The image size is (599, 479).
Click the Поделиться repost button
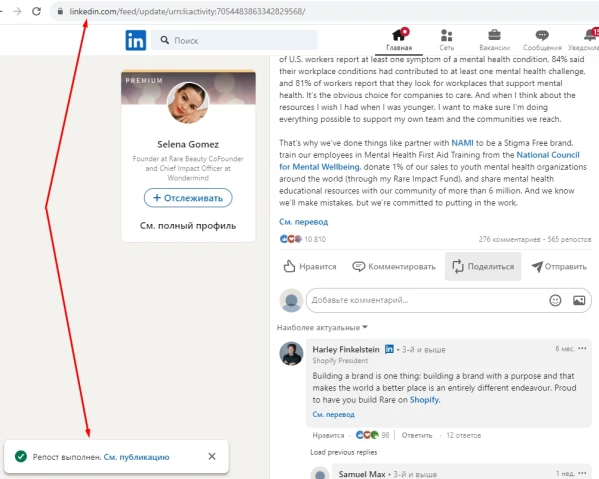(x=483, y=266)
